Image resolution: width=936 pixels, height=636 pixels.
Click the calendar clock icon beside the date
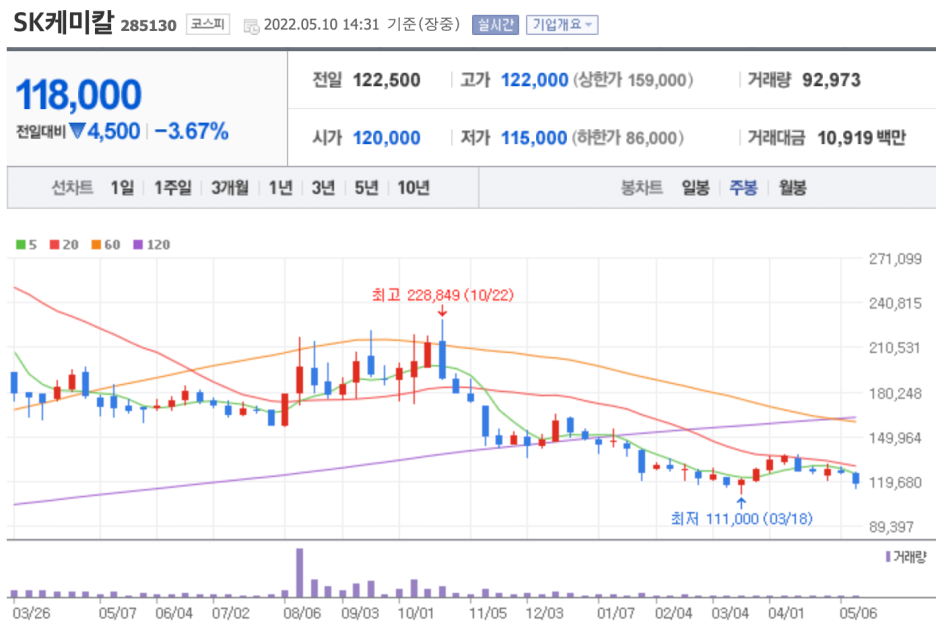(x=251, y=26)
